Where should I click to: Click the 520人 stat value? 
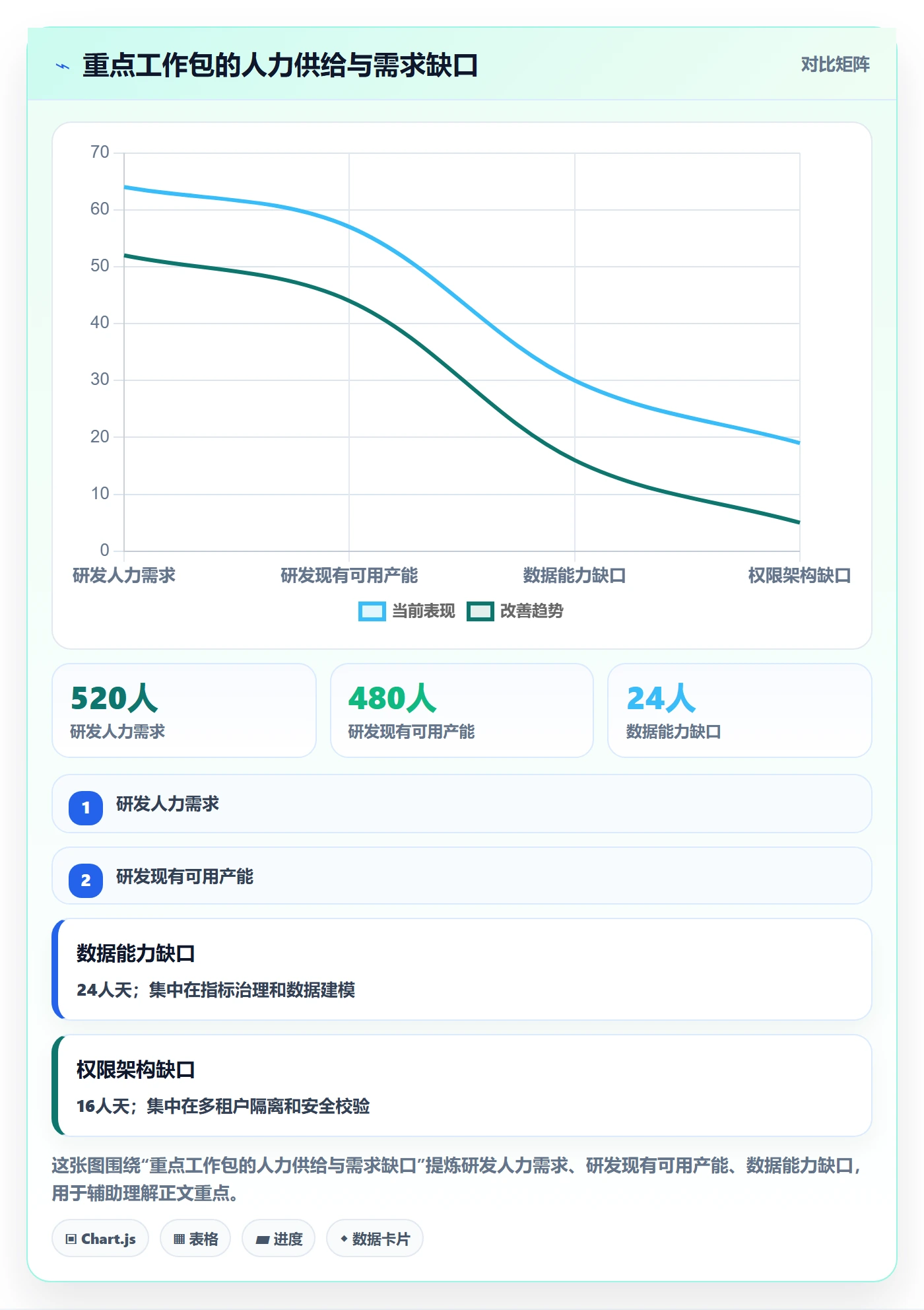(114, 699)
